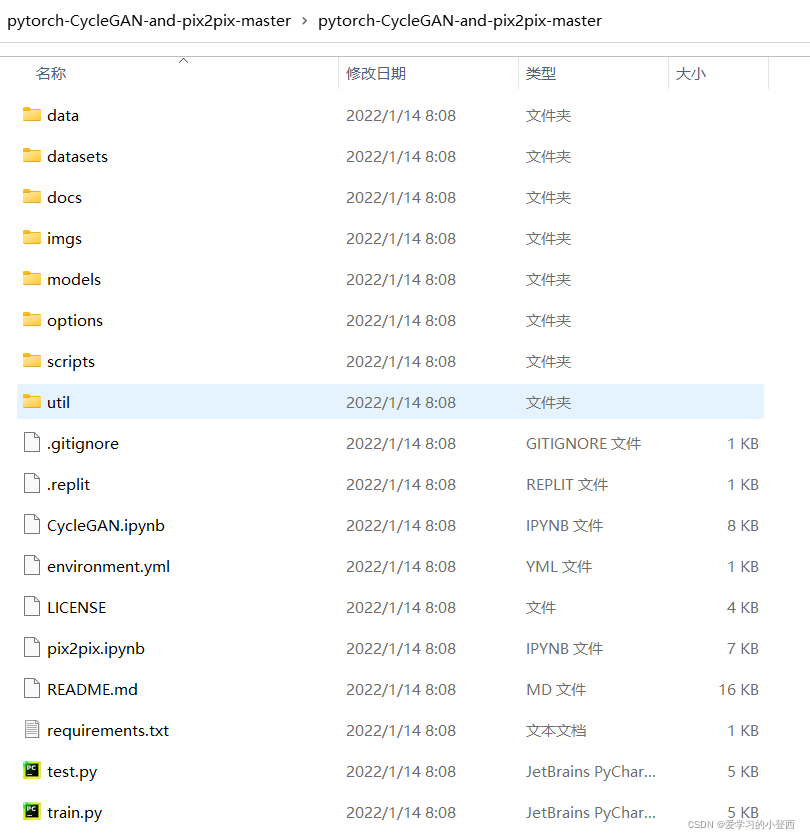This screenshot has height=839, width=810.
Task: Click the modified date of the data folder
Action: (401, 116)
